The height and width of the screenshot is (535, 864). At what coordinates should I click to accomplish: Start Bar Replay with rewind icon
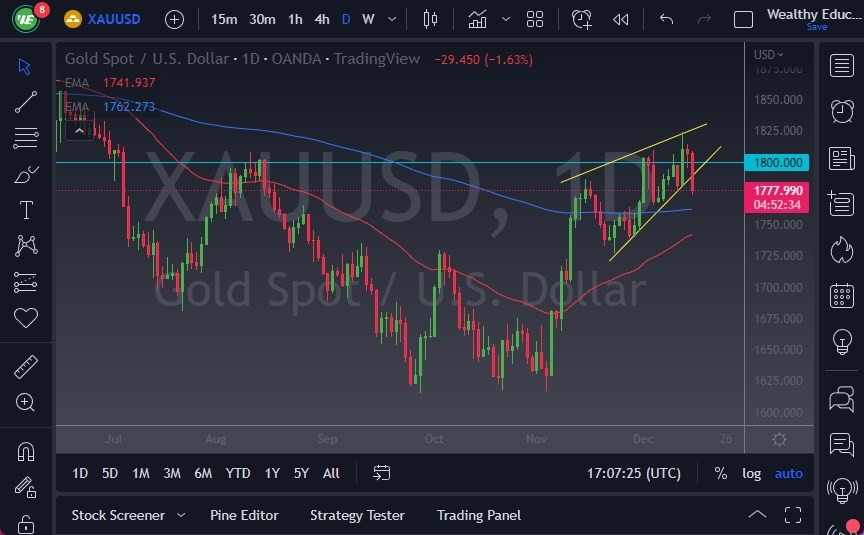coord(621,19)
